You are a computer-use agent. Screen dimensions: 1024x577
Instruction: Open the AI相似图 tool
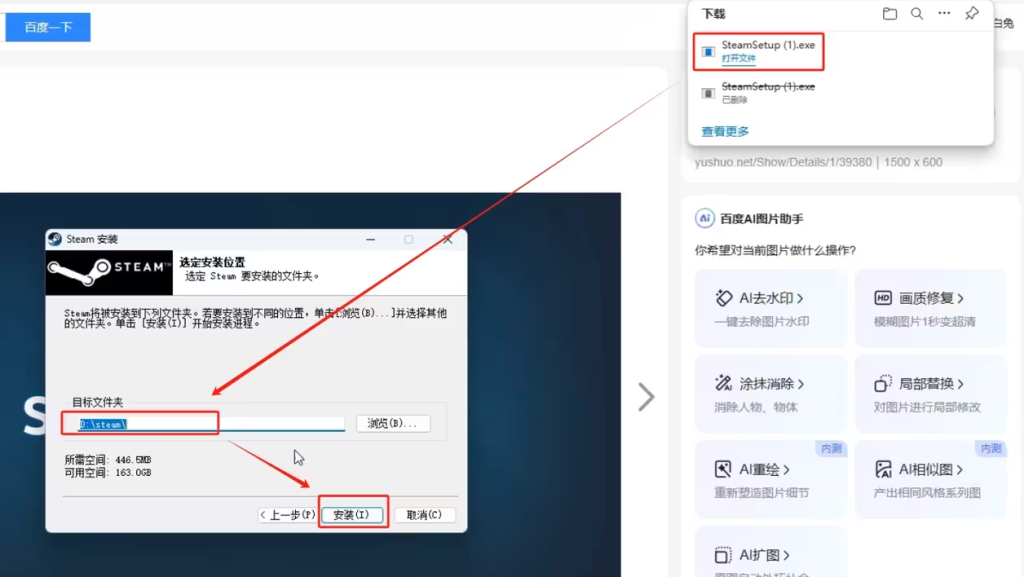coord(931,479)
